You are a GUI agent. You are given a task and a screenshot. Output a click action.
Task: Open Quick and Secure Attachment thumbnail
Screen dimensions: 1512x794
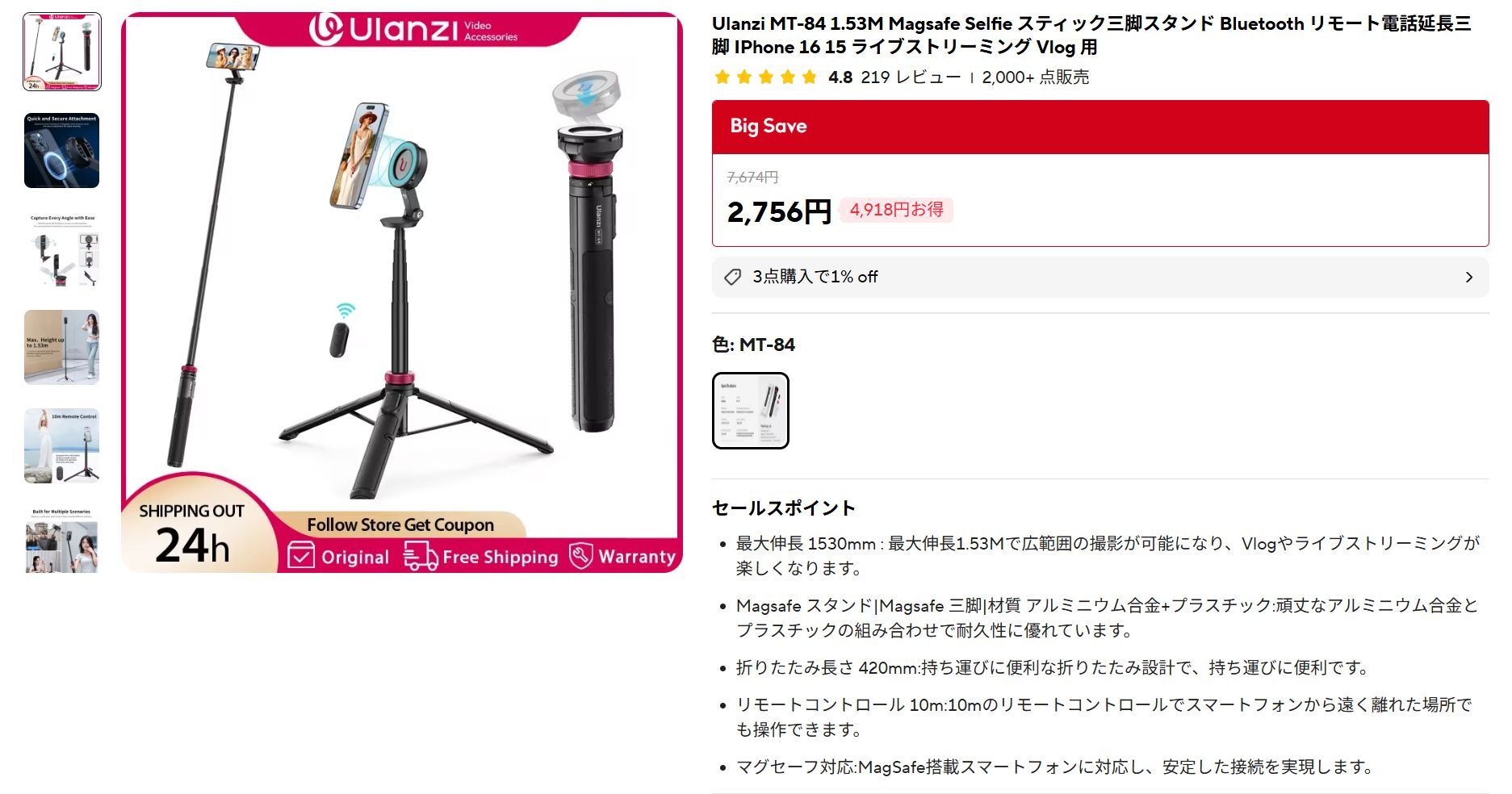pyautogui.click(x=62, y=150)
